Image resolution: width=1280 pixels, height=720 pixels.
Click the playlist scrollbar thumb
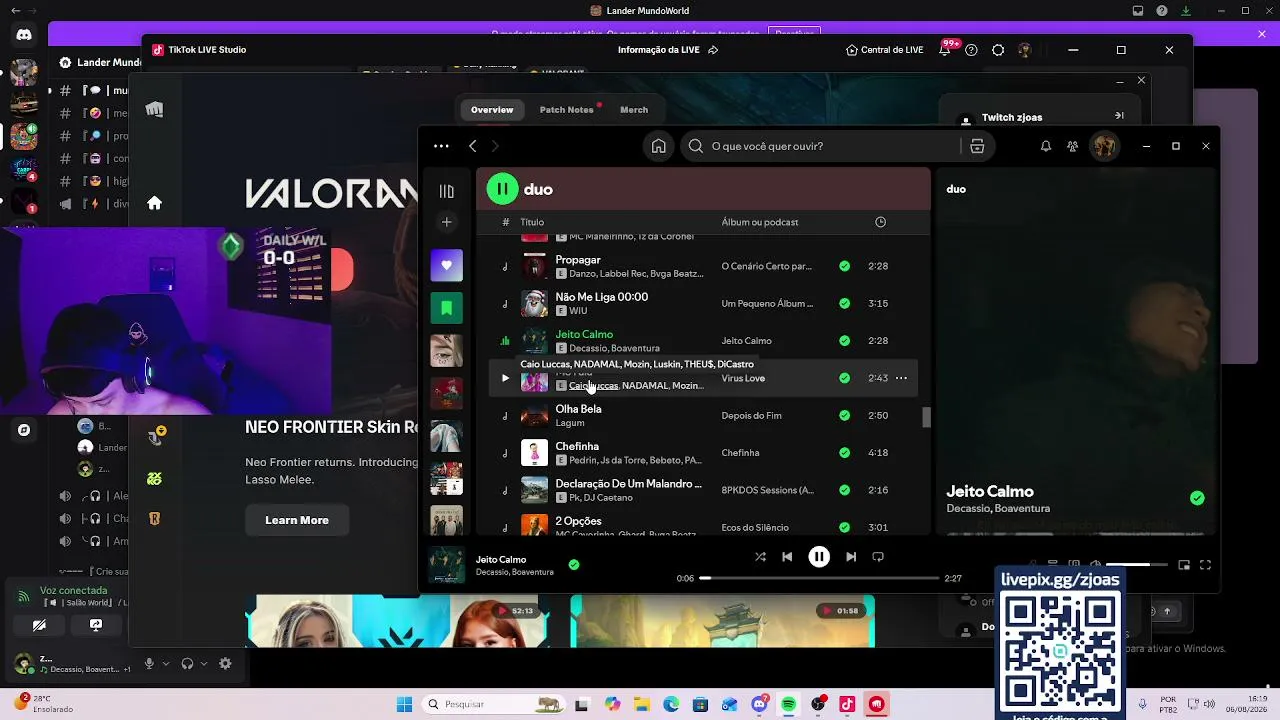pos(926,417)
